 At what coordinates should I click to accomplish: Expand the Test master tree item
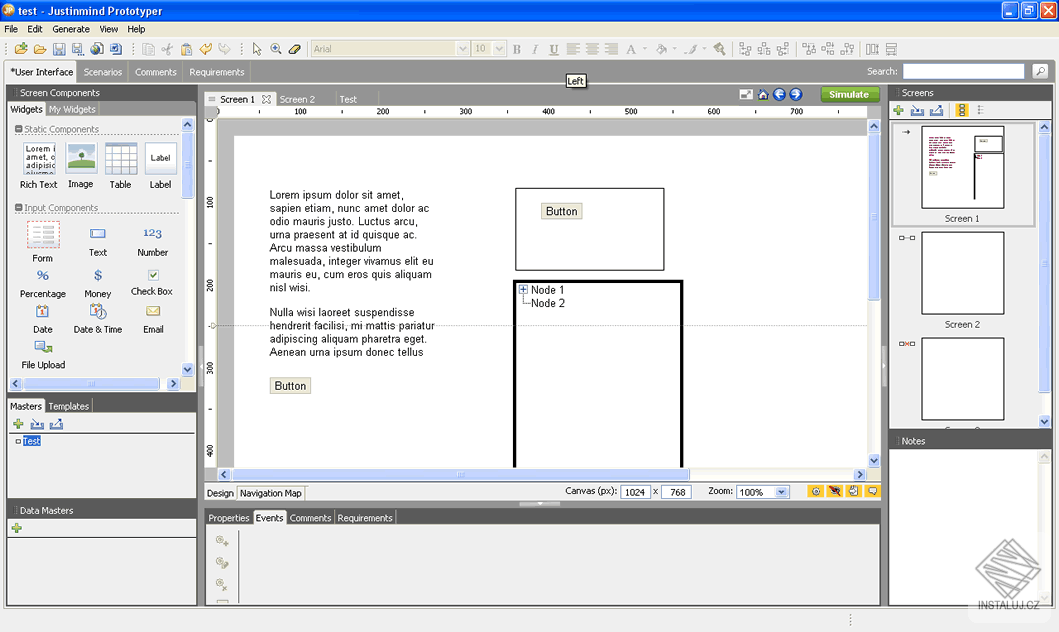point(18,442)
